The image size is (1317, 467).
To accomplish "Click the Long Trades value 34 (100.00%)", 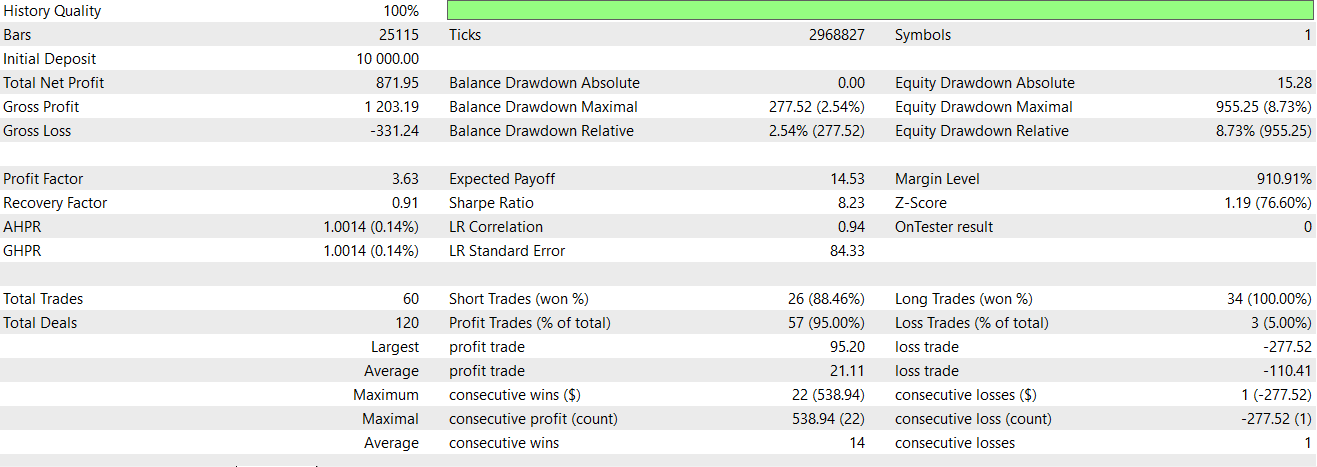I will coord(1269,299).
